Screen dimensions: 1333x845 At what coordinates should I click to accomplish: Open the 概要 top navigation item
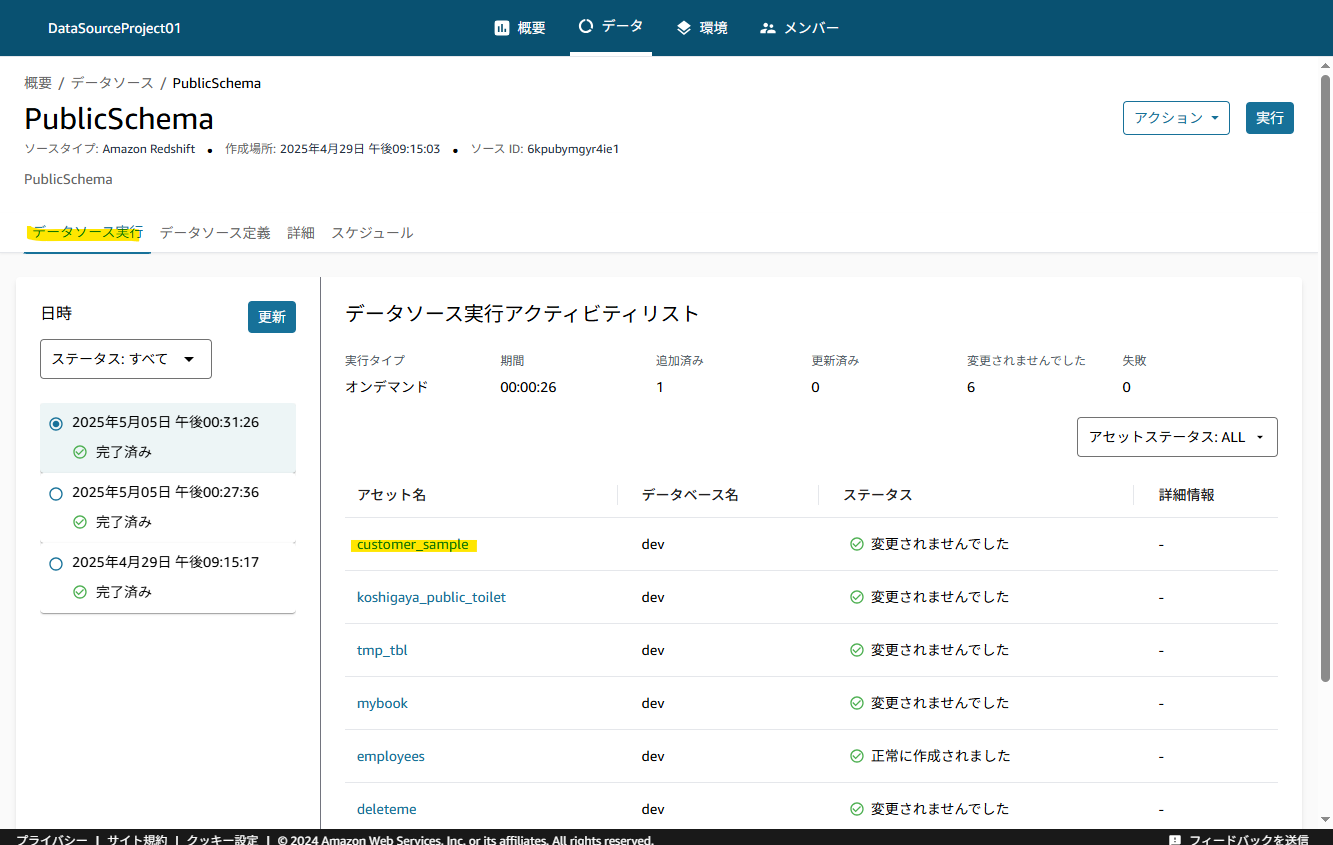[520, 28]
